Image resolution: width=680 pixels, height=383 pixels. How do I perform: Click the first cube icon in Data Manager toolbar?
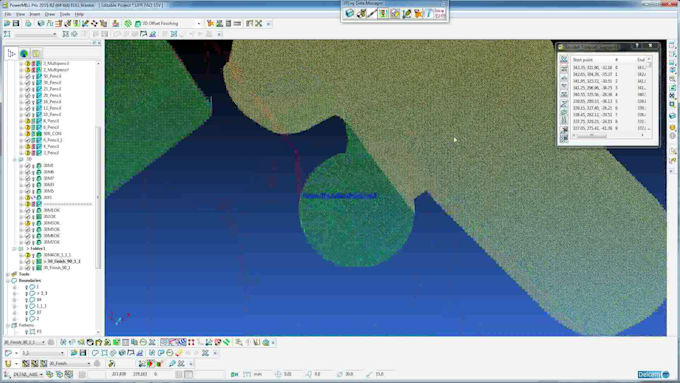coord(350,13)
